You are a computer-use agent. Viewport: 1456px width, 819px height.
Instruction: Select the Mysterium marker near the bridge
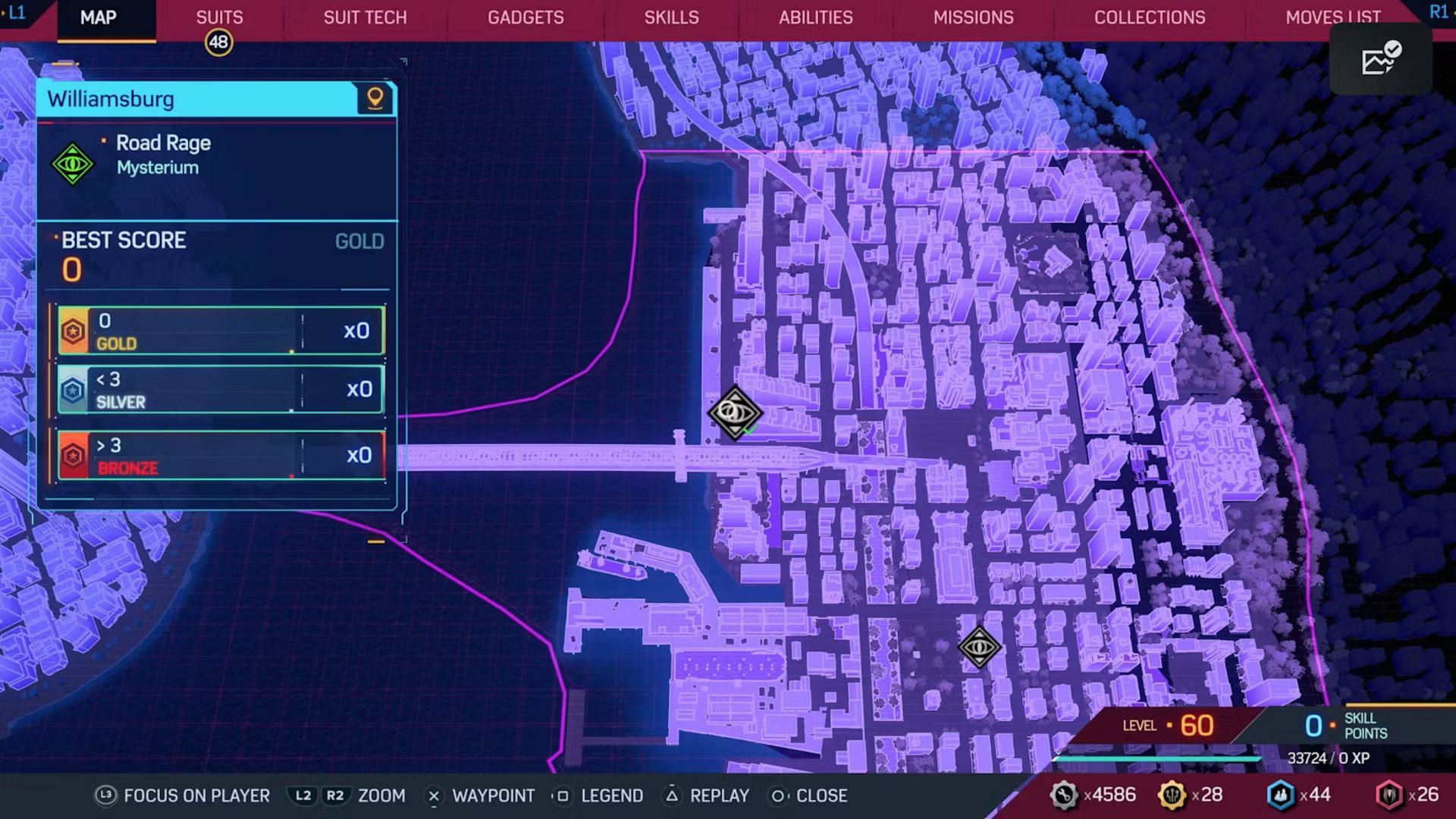[734, 413]
